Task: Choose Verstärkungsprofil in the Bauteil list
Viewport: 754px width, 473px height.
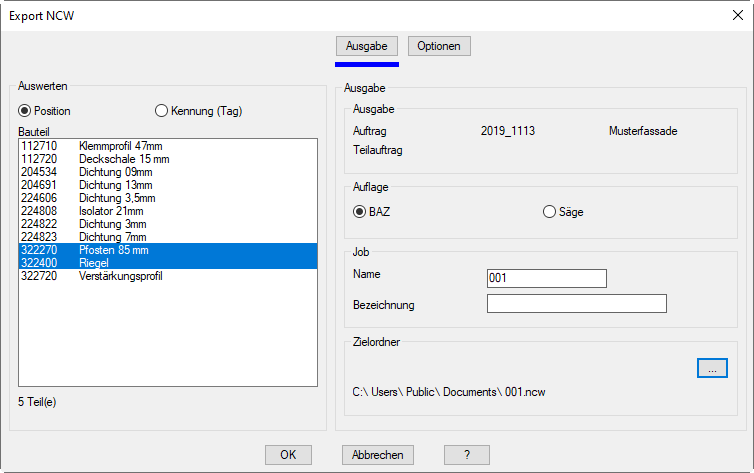Action: (x=120, y=276)
